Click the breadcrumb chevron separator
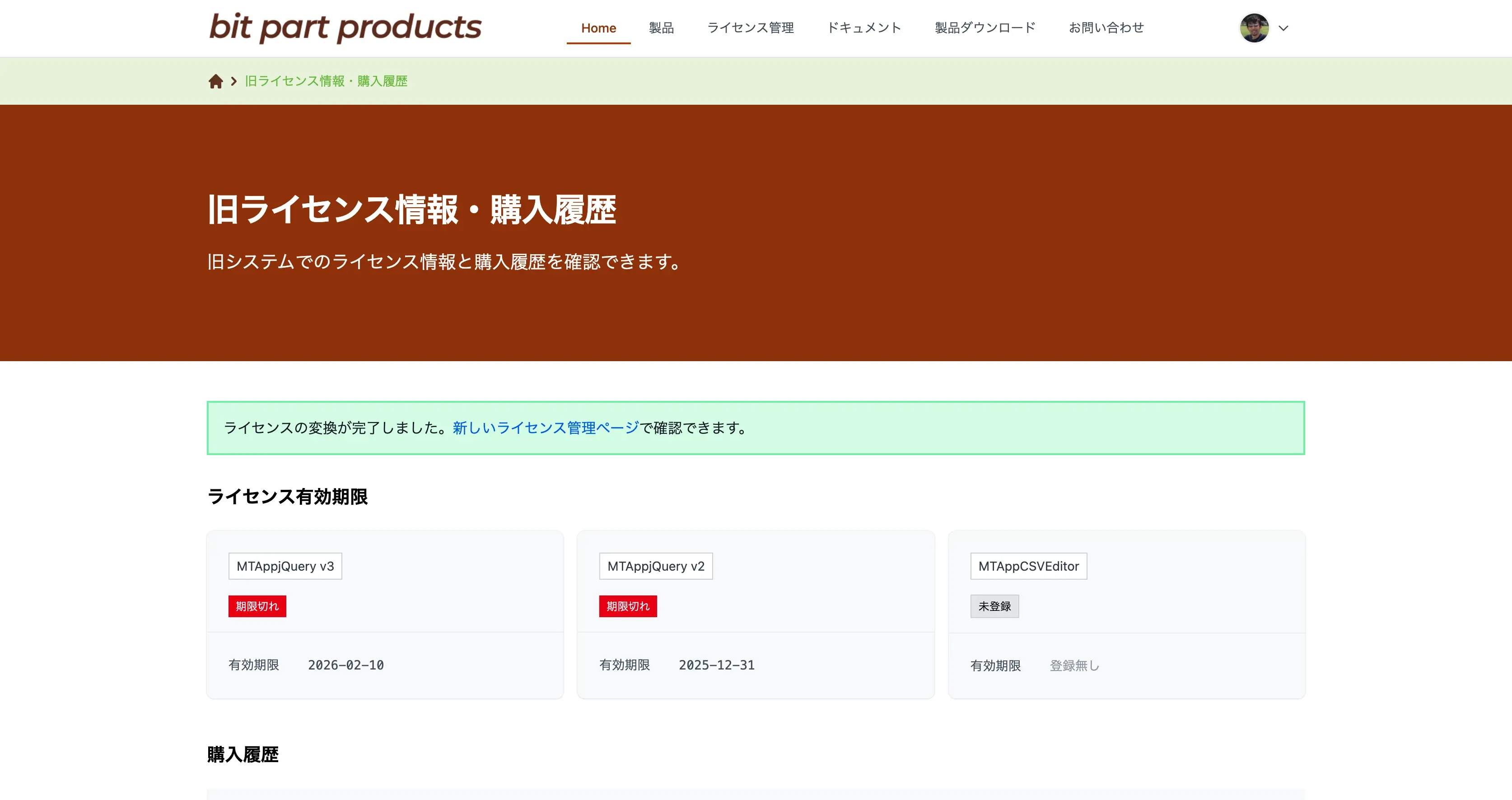Image resolution: width=1512 pixels, height=800 pixels. [233, 81]
